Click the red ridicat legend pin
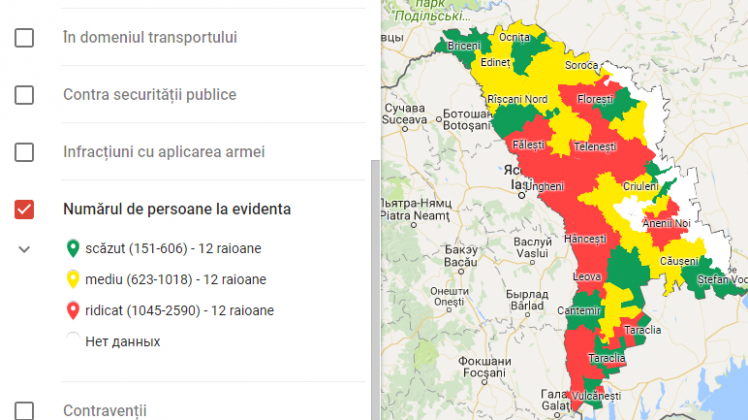Viewport: 748px width, 420px height. click(x=73, y=310)
